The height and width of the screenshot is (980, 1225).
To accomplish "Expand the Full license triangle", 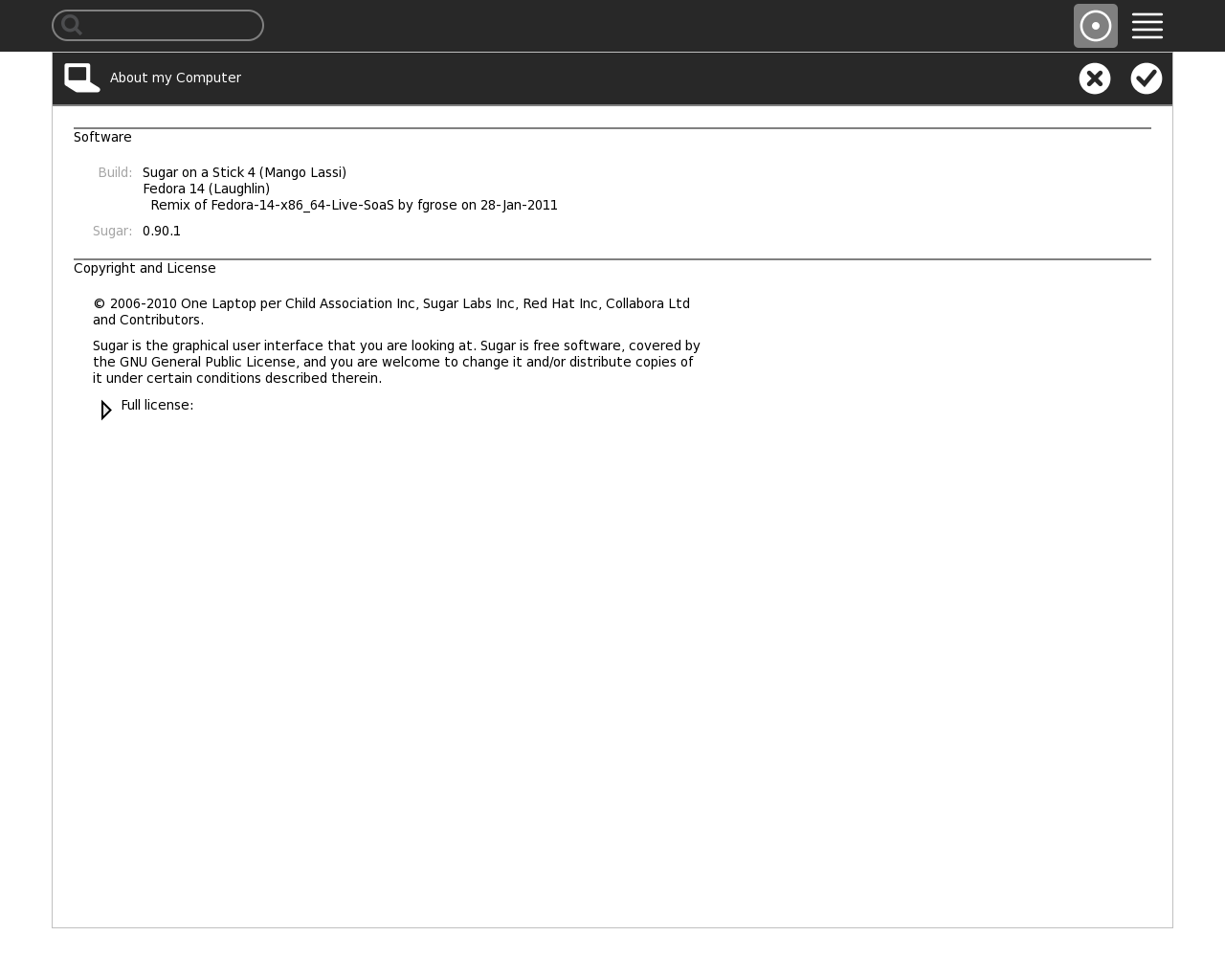I will click(105, 410).
